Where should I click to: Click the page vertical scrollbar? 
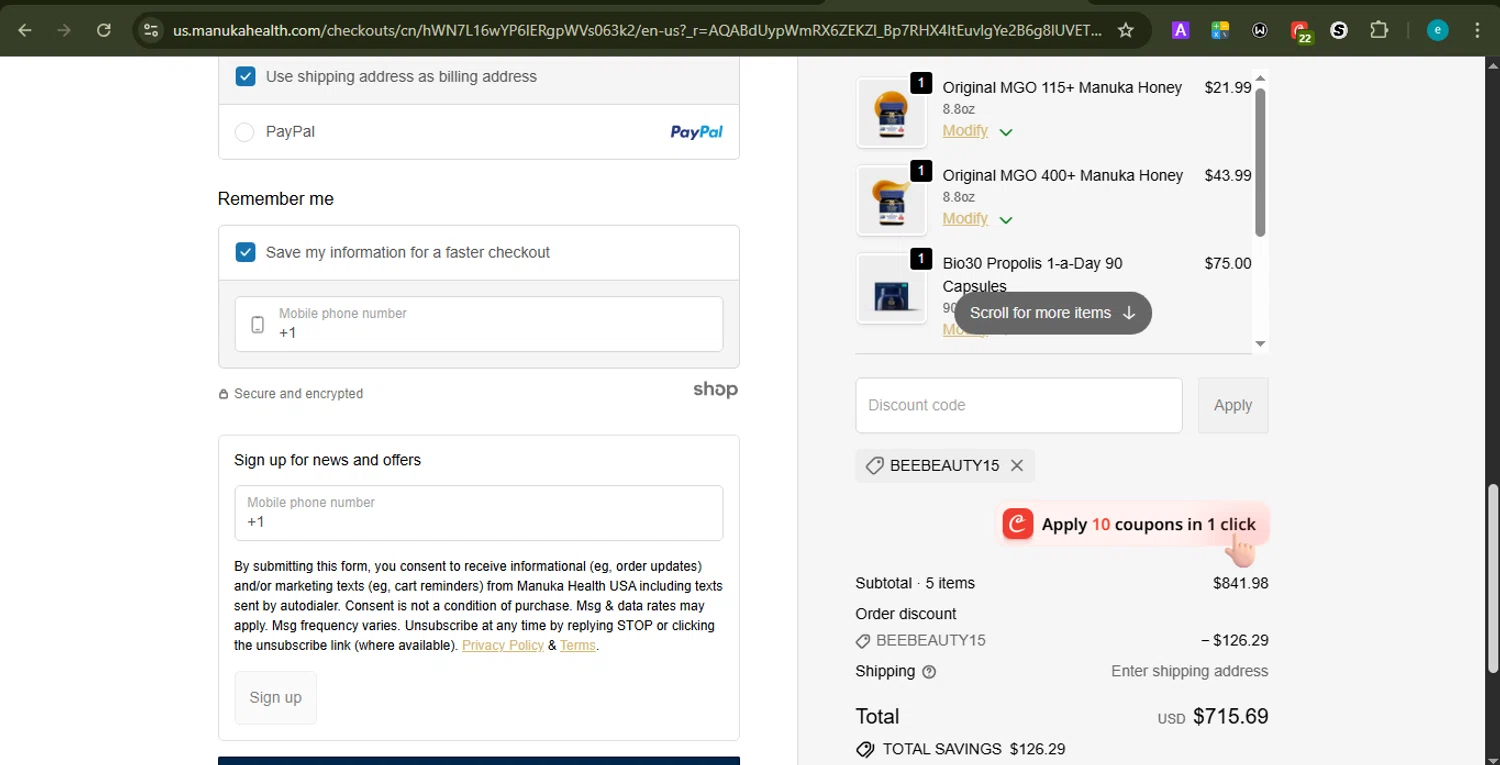[x=1493, y=578]
